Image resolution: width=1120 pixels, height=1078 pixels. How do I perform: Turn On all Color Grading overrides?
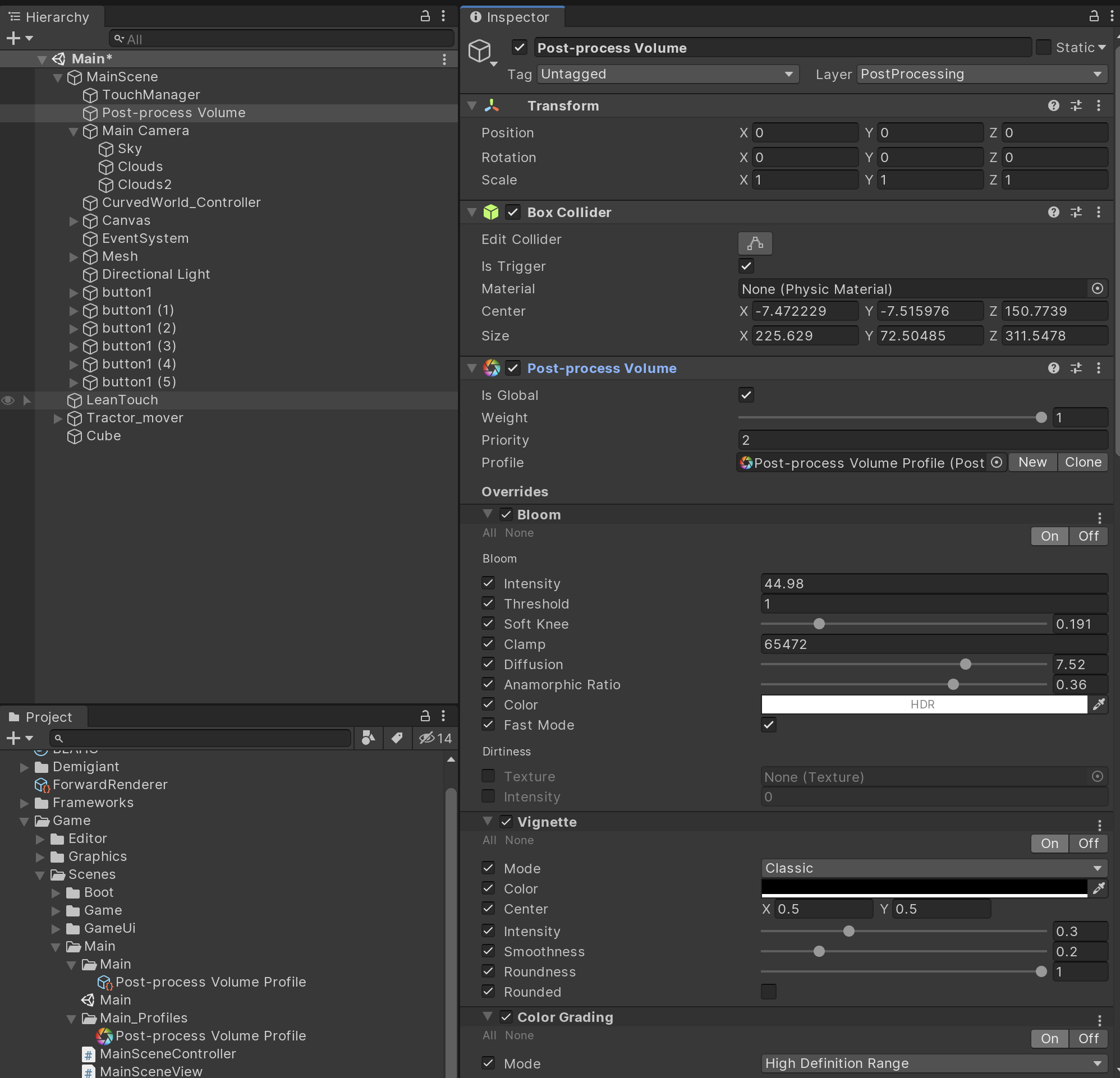(x=1049, y=1039)
